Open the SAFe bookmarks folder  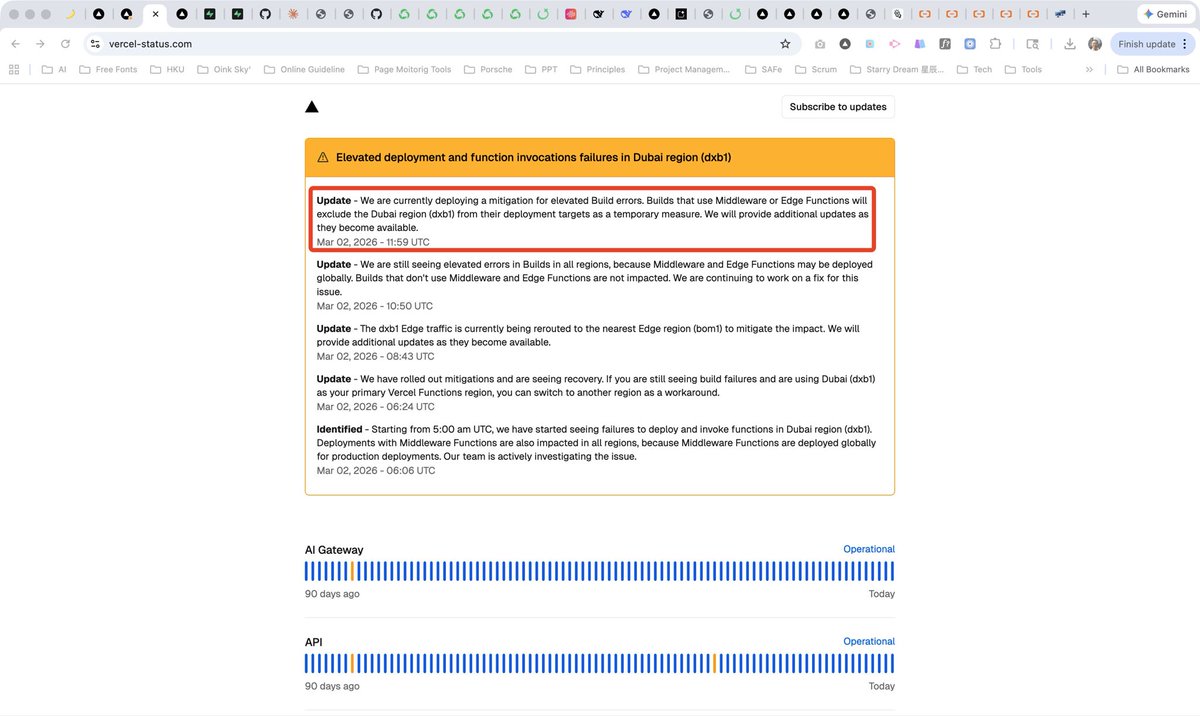[x=762, y=69]
